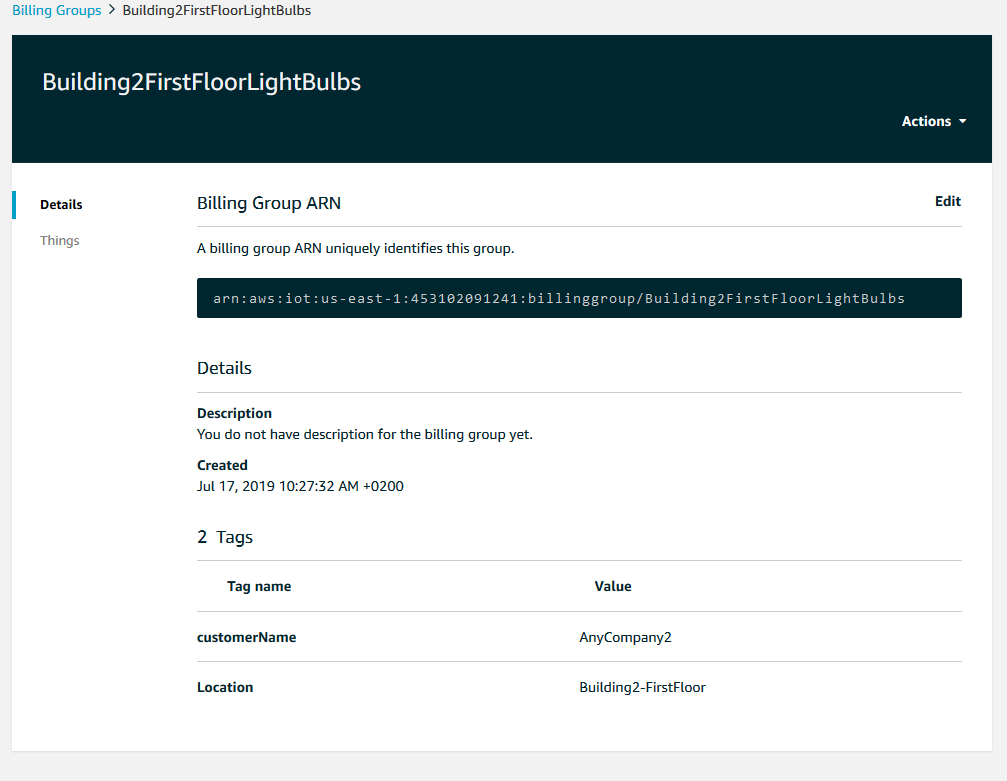Select the Location tag row
1007x781 pixels.
[x=225, y=687]
